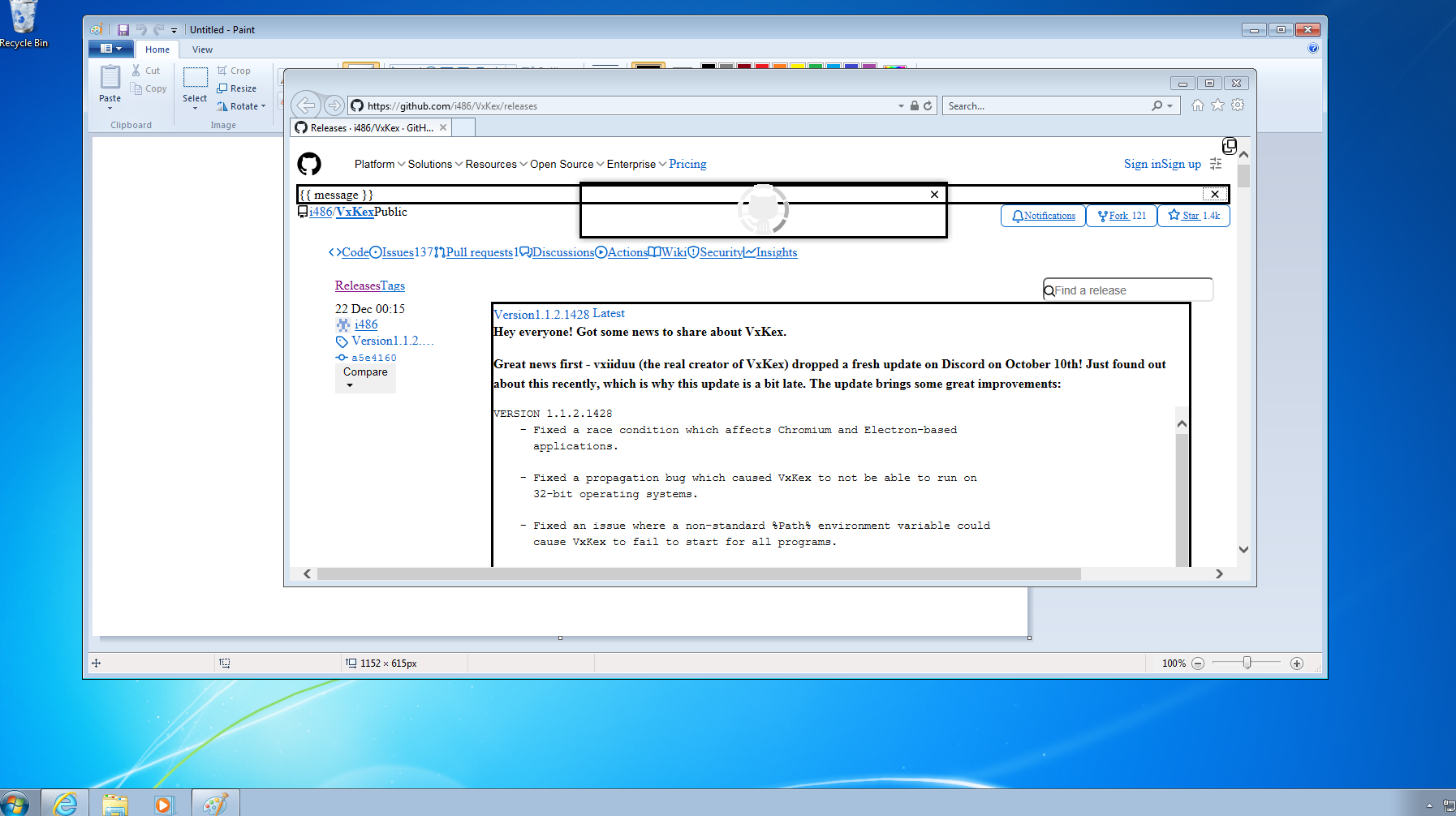Click the Sign in link
This screenshot has height=816, width=1456.
coord(1142,164)
